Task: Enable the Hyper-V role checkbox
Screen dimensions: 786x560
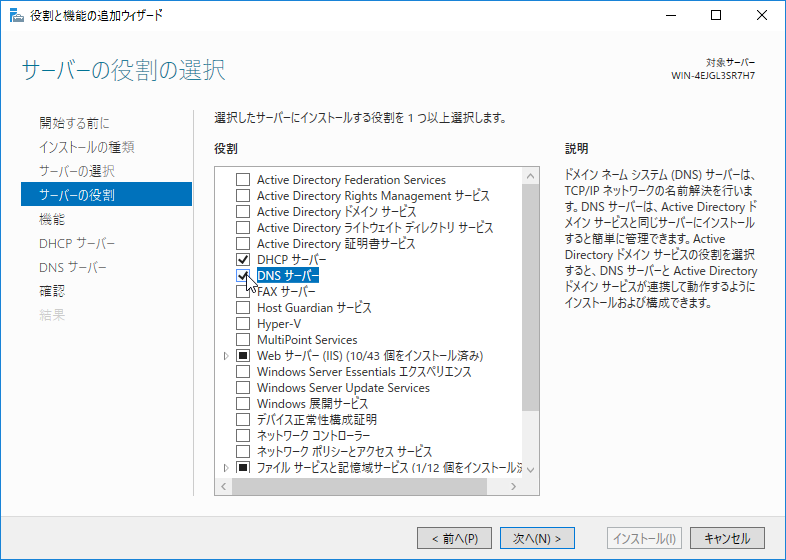Action: [x=243, y=324]
